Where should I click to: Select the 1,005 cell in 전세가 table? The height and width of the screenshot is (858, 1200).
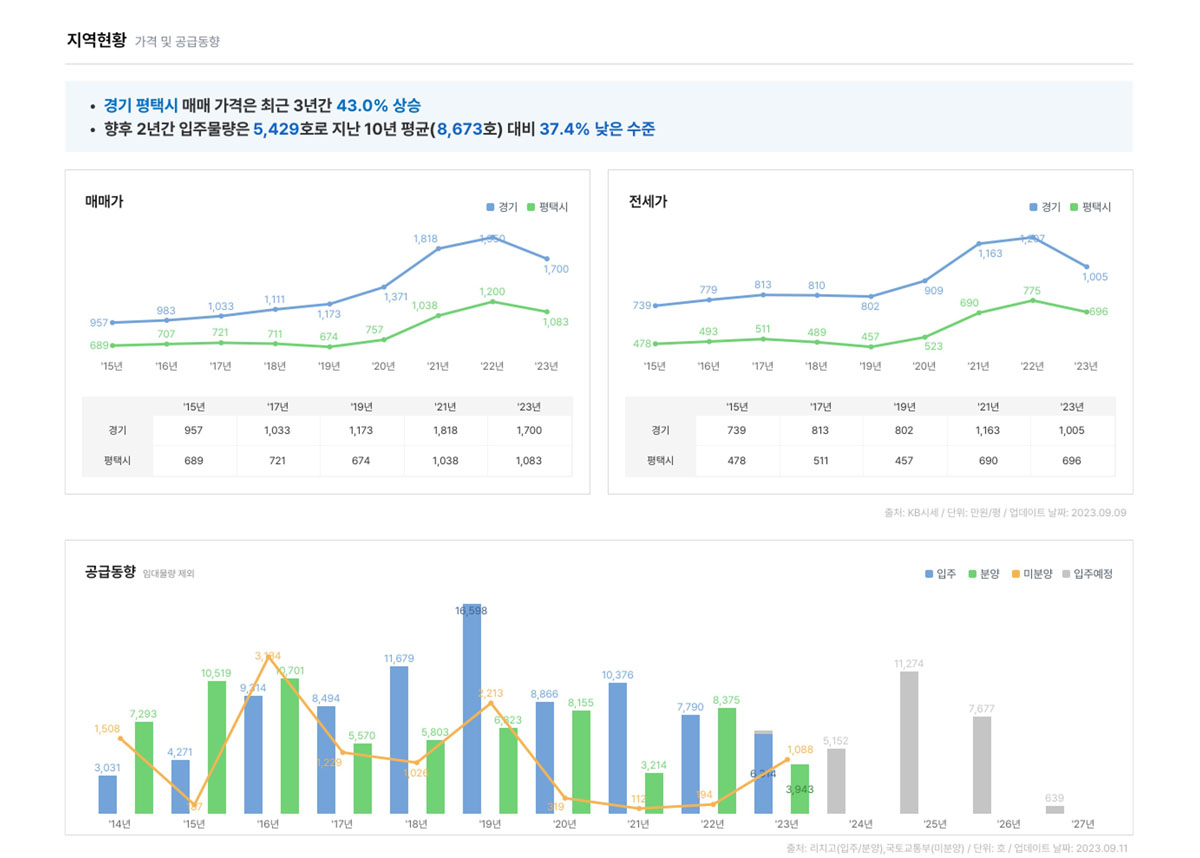pyautogui.click(x=1073, y=431)
